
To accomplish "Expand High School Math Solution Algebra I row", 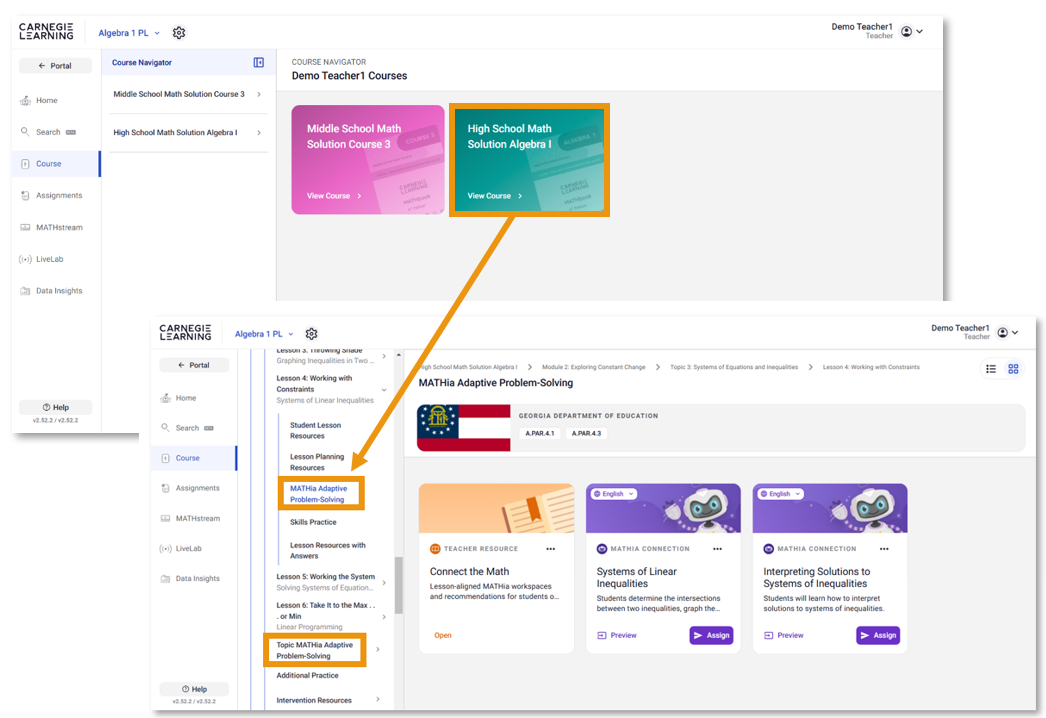I will 259,133.
